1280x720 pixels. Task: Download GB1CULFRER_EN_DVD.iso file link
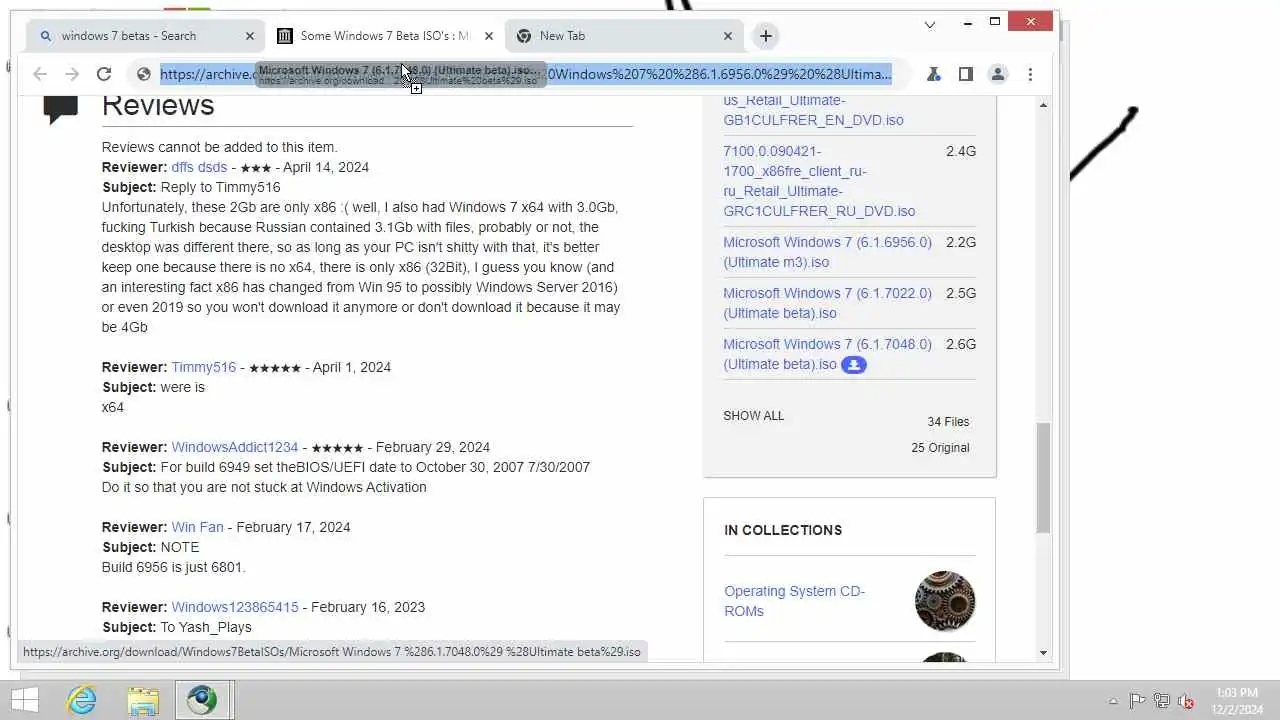tap(813, 110)
